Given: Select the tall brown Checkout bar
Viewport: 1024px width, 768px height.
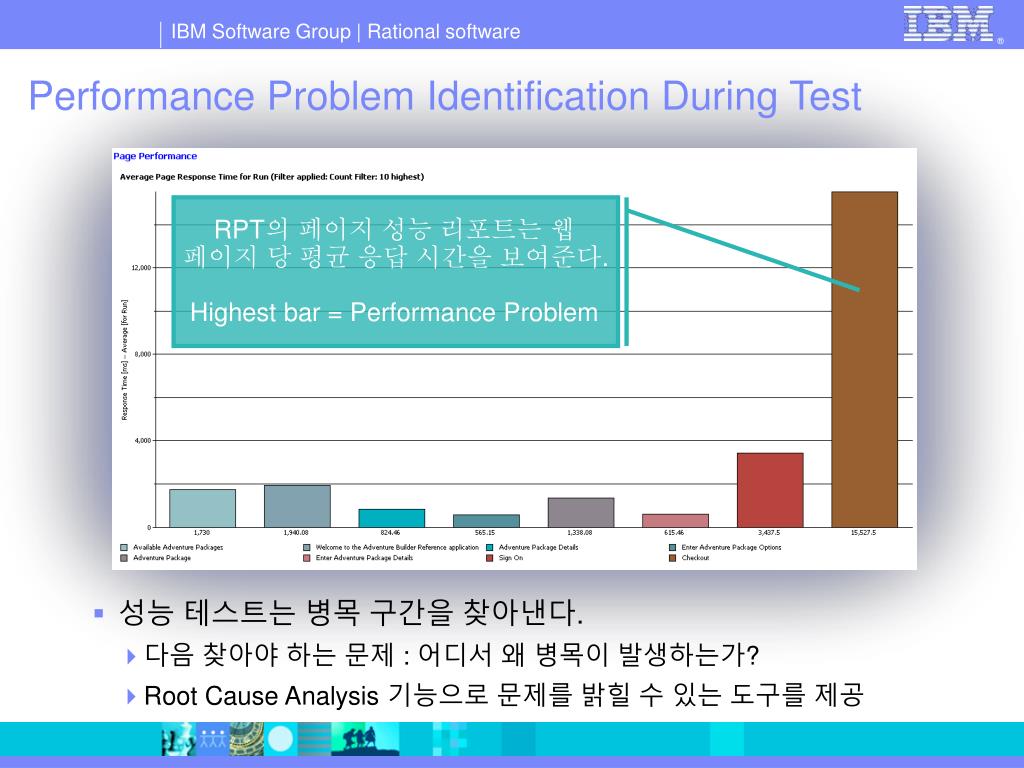Looking at the screenshot, I should (x=864, y=359).
